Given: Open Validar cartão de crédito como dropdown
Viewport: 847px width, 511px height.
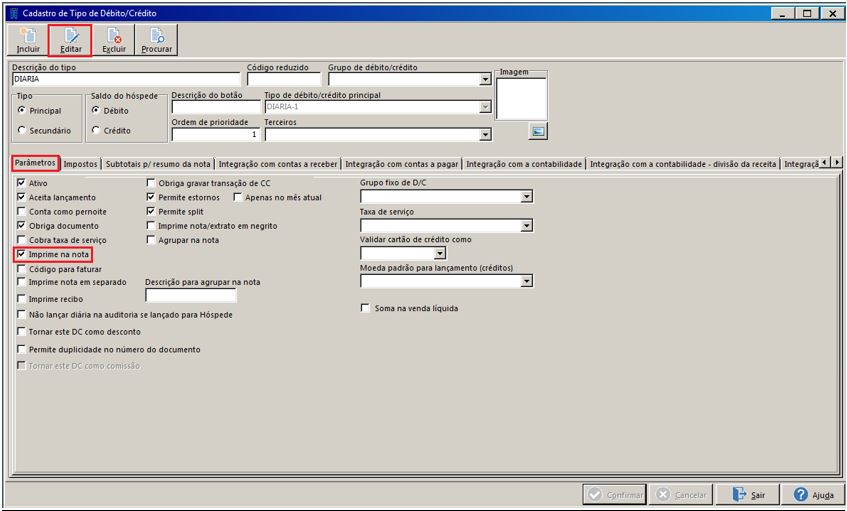Looking at the screenshot, I should (x=440, y=253).
